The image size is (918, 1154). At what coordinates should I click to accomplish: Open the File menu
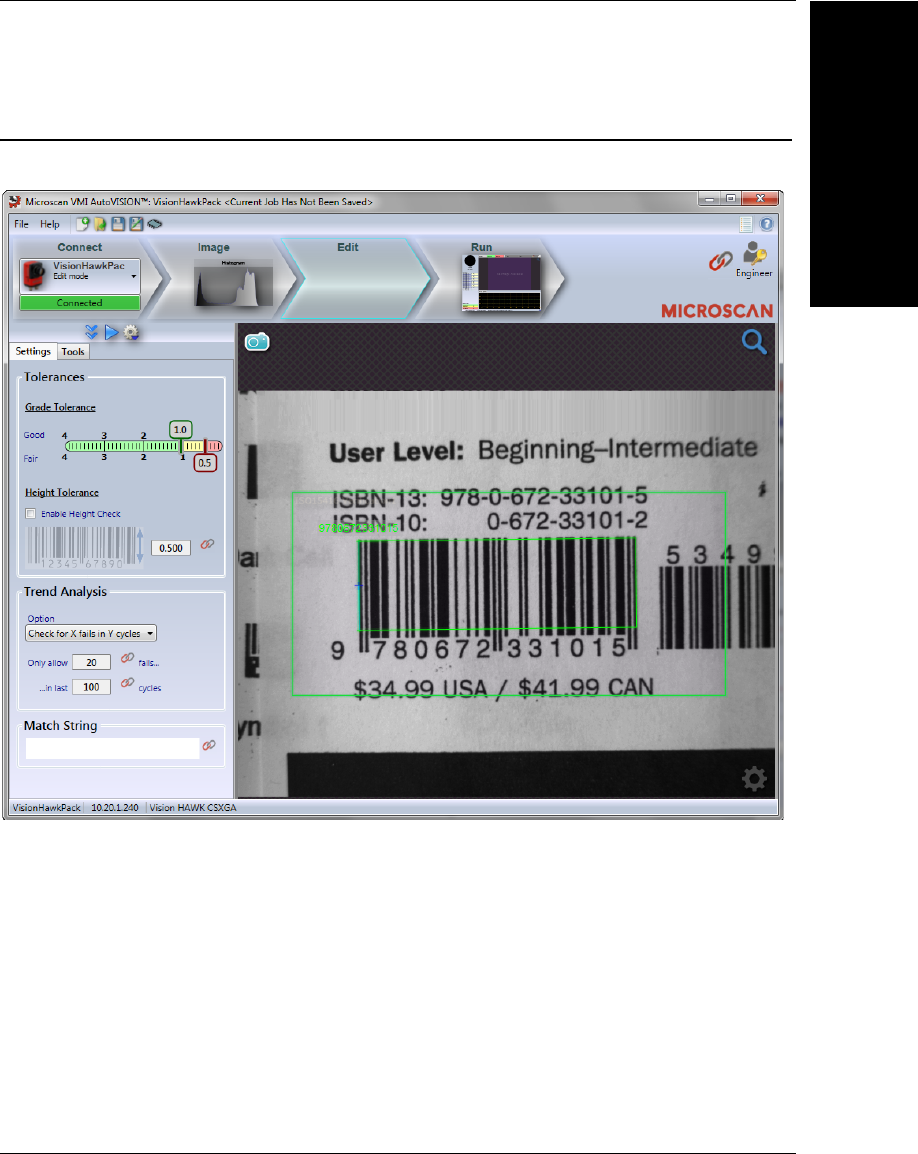[x=21, y=224]
